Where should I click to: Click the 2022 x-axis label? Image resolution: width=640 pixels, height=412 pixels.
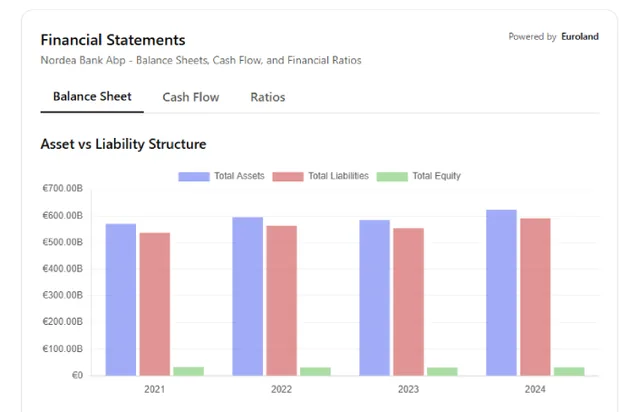[282, 389]
